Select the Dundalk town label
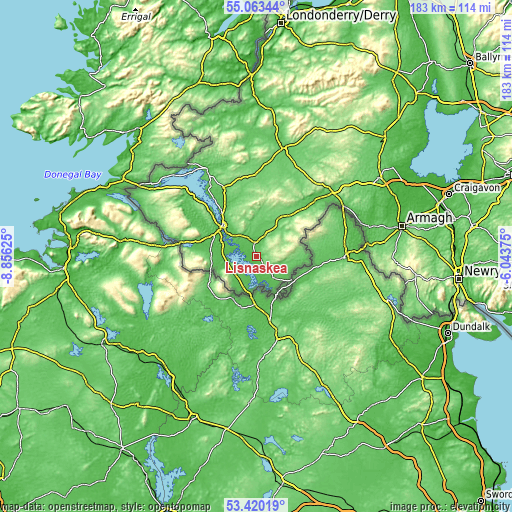512x512 pixels. coord(472,327)
